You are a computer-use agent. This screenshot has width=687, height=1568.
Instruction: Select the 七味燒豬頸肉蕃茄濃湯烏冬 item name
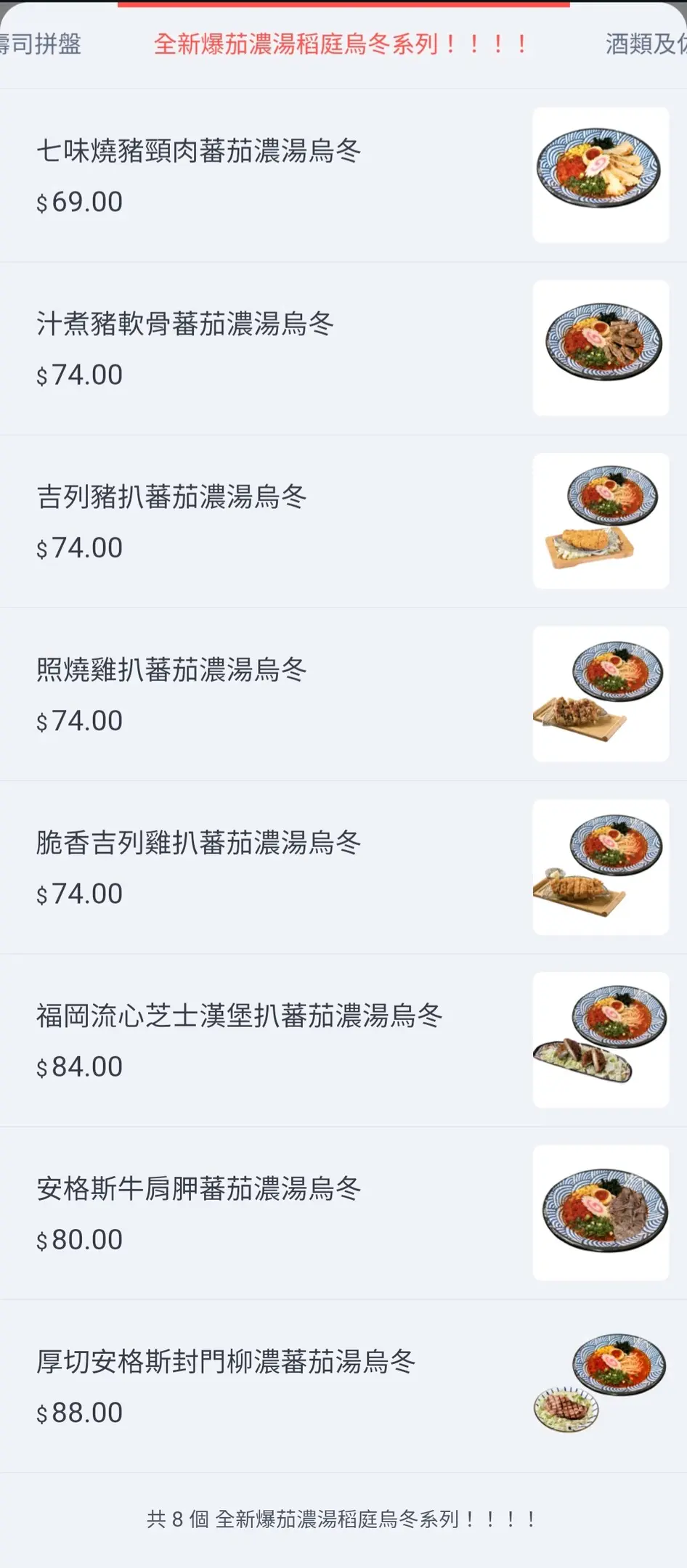pos(199,151)
